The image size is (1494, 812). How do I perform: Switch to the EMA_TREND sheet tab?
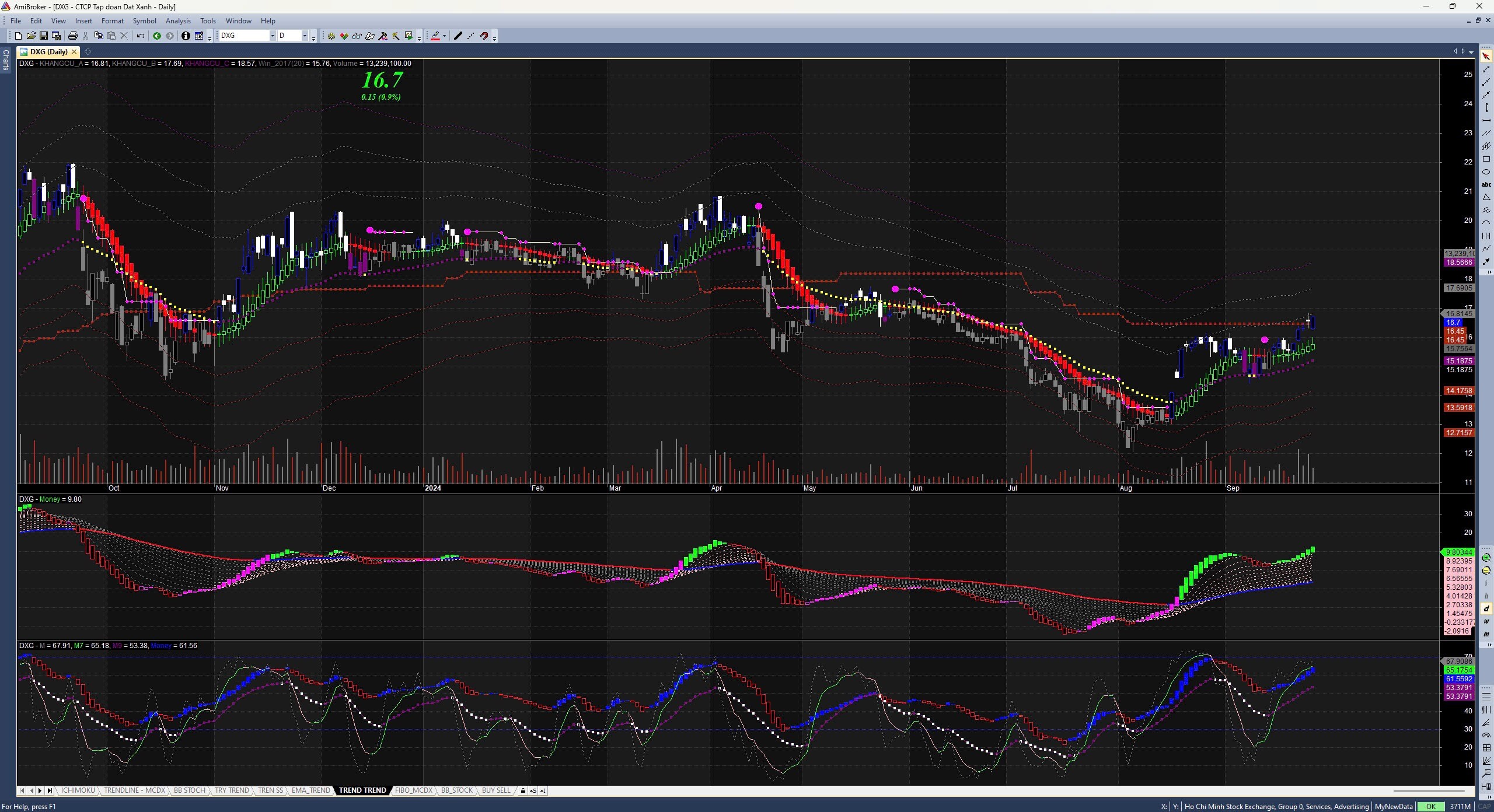tap(310, 790)
